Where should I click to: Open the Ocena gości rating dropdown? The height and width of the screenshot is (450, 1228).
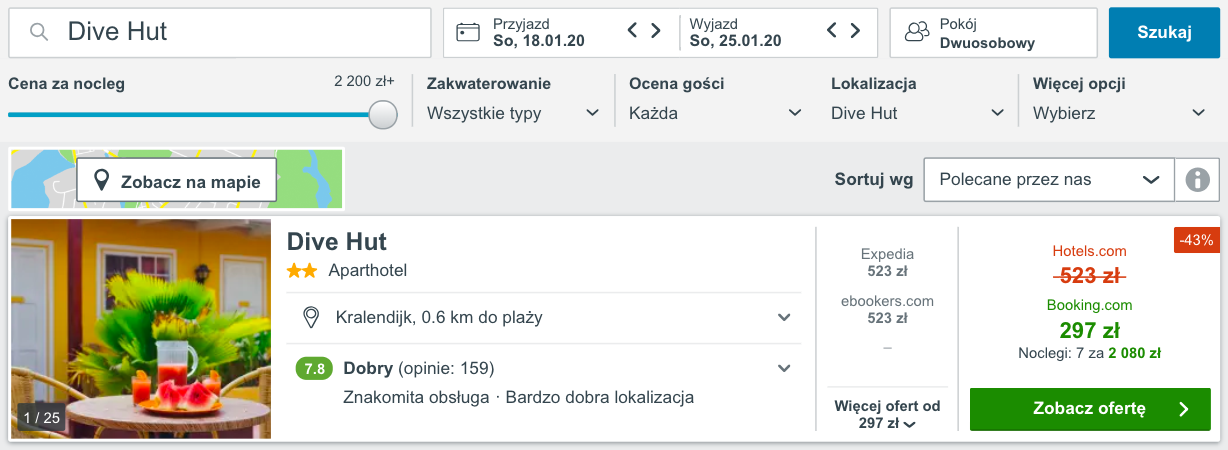[716, 113]
